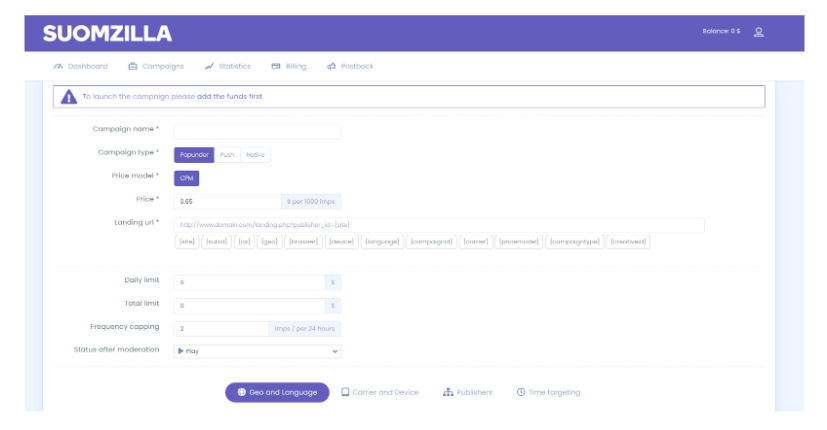Switch to Geo and Language tab
The image size is (827, 430).
pos(277,393)
